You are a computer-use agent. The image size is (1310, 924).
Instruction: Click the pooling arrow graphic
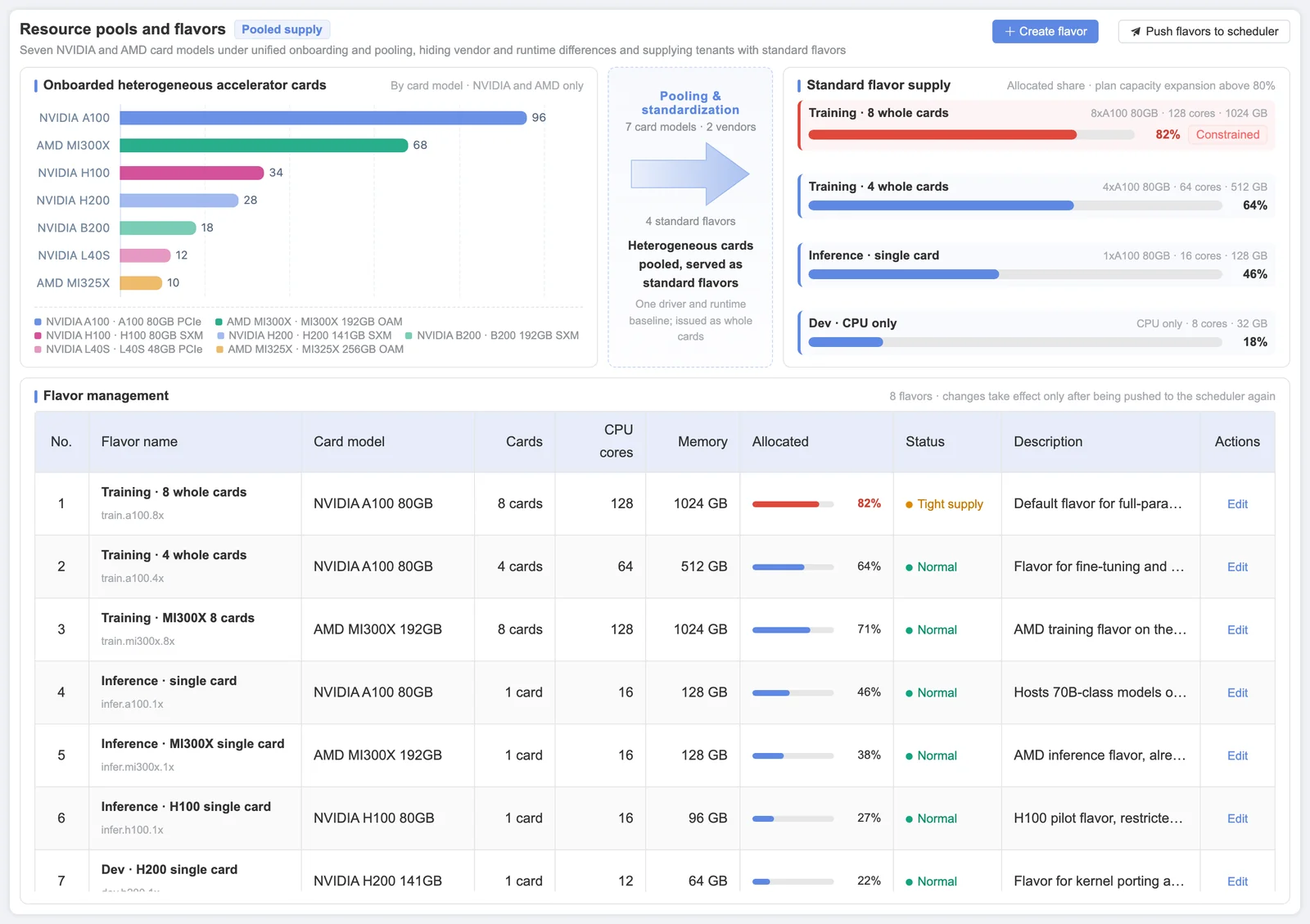pyautogui.click(x=690, y=174)
